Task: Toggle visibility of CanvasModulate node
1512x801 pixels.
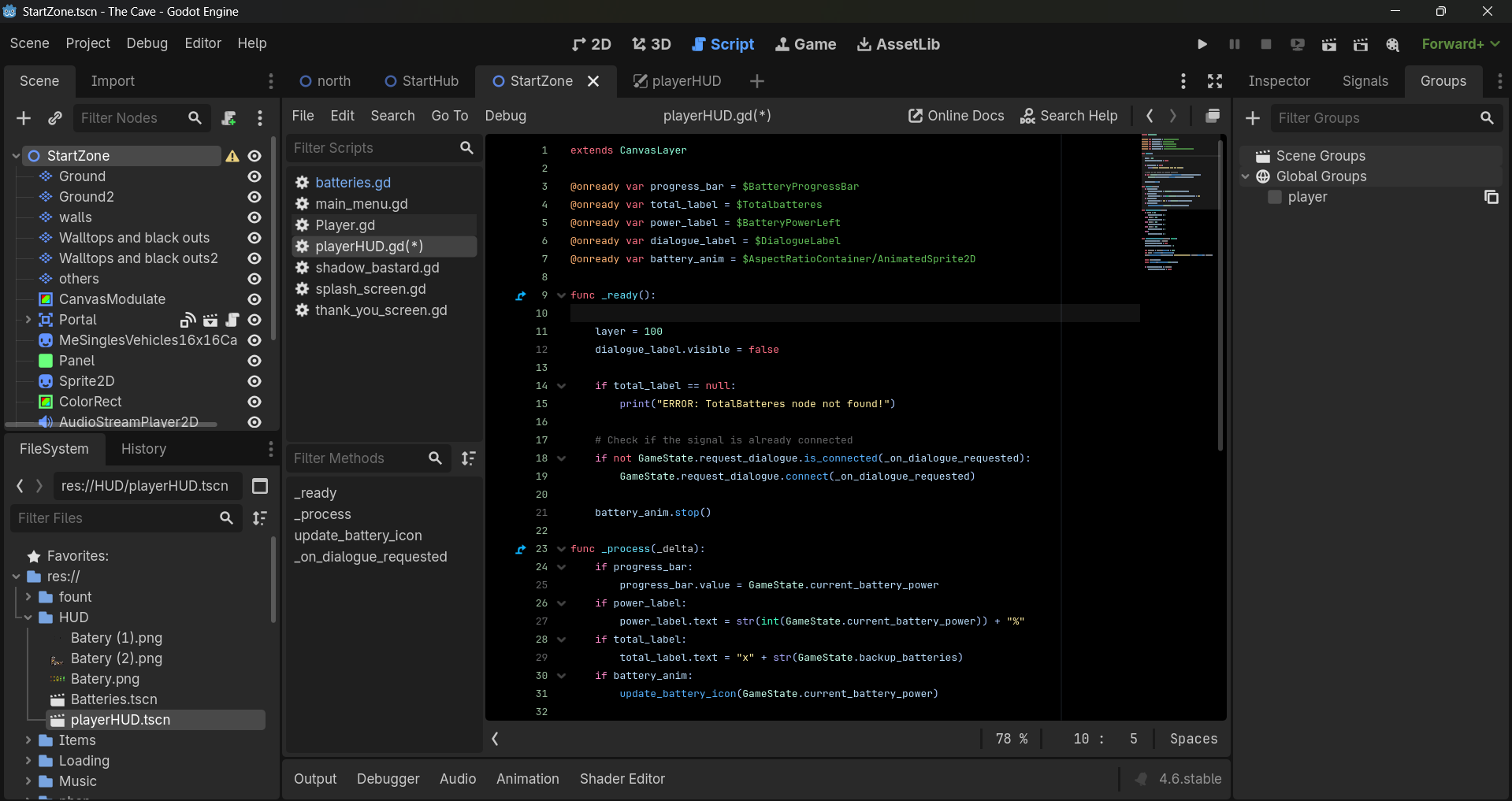Action: (254, 299)
